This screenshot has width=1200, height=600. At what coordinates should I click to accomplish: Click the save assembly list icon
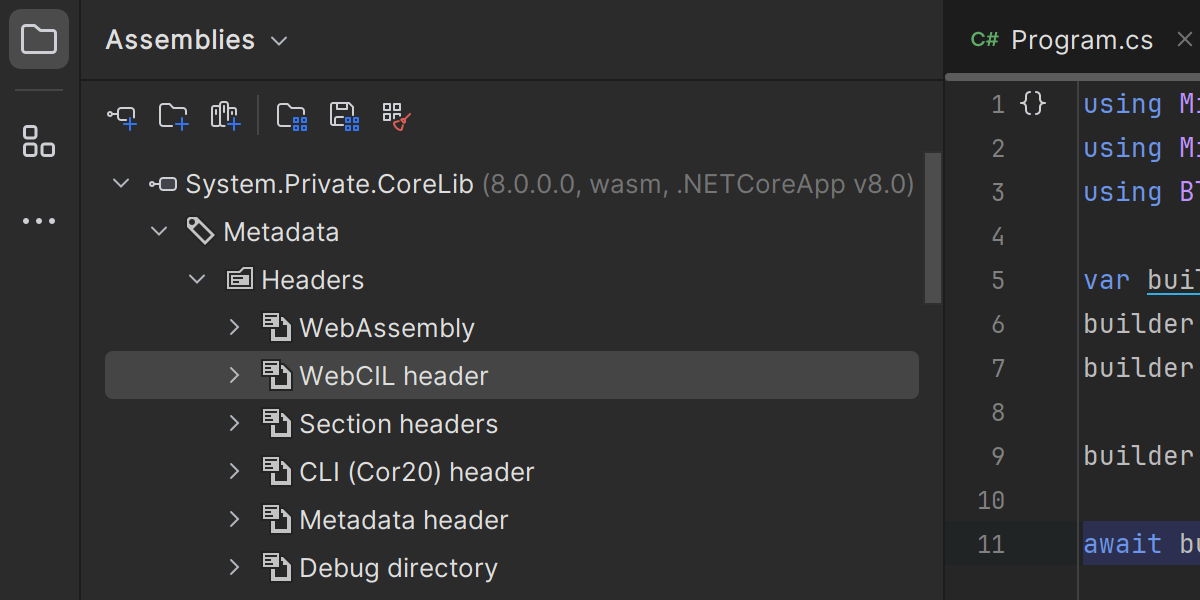click(344, 117)
